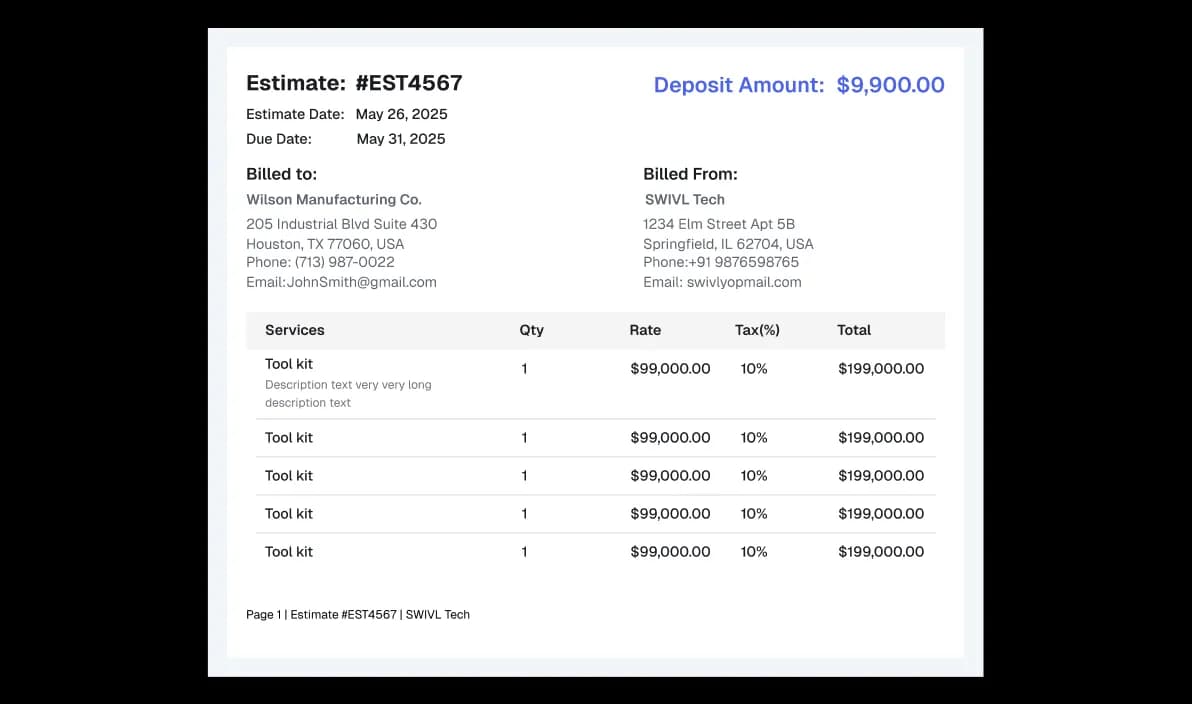The image size is (1192, 704).
Task: Click the (713) 987-0022 phone number
Action: (344, 262)
